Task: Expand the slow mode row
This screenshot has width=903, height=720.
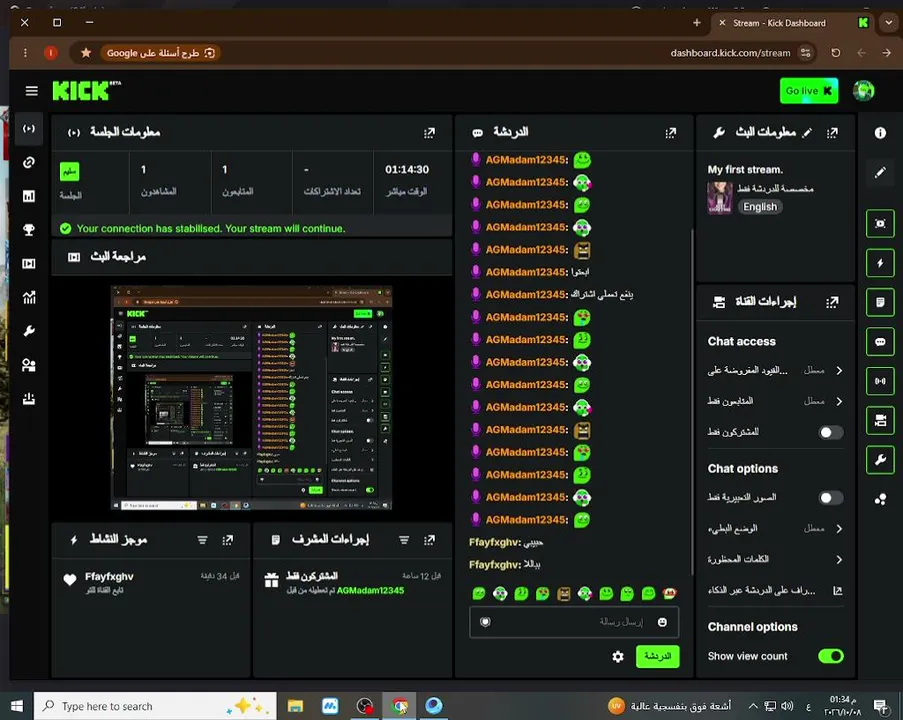Action: coord(775,528)
